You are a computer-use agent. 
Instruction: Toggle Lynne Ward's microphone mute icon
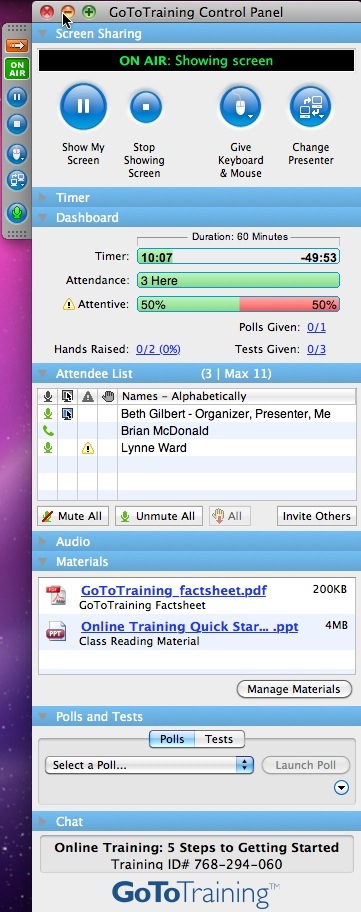pyautogui.click(x=48, y=448)
